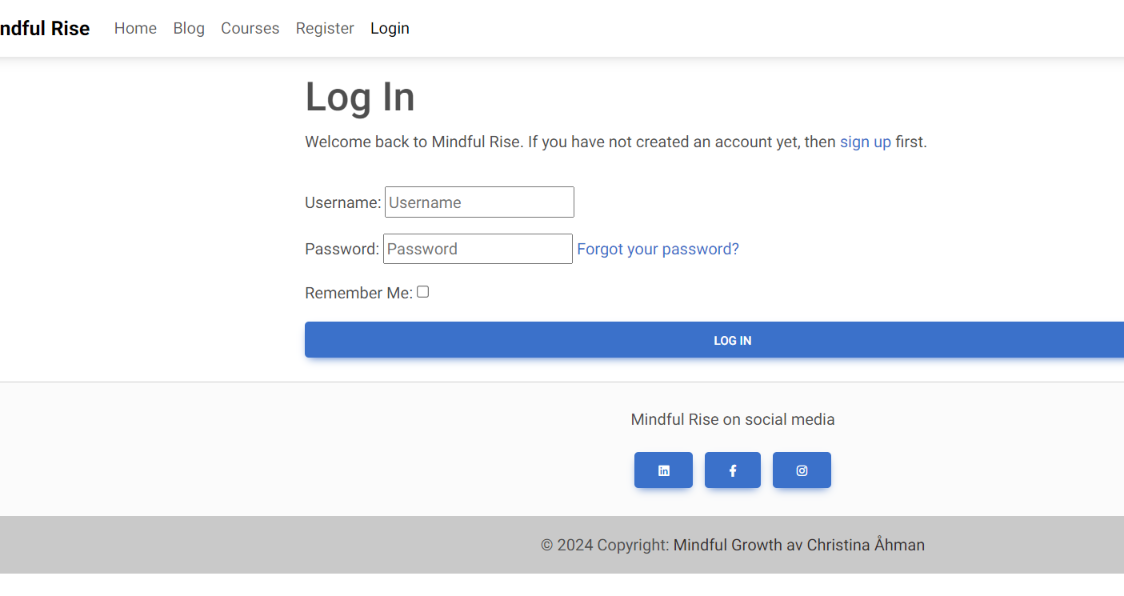Open the Facebook social media button
Screen dimensions: 1124x596
pos(733,470)
